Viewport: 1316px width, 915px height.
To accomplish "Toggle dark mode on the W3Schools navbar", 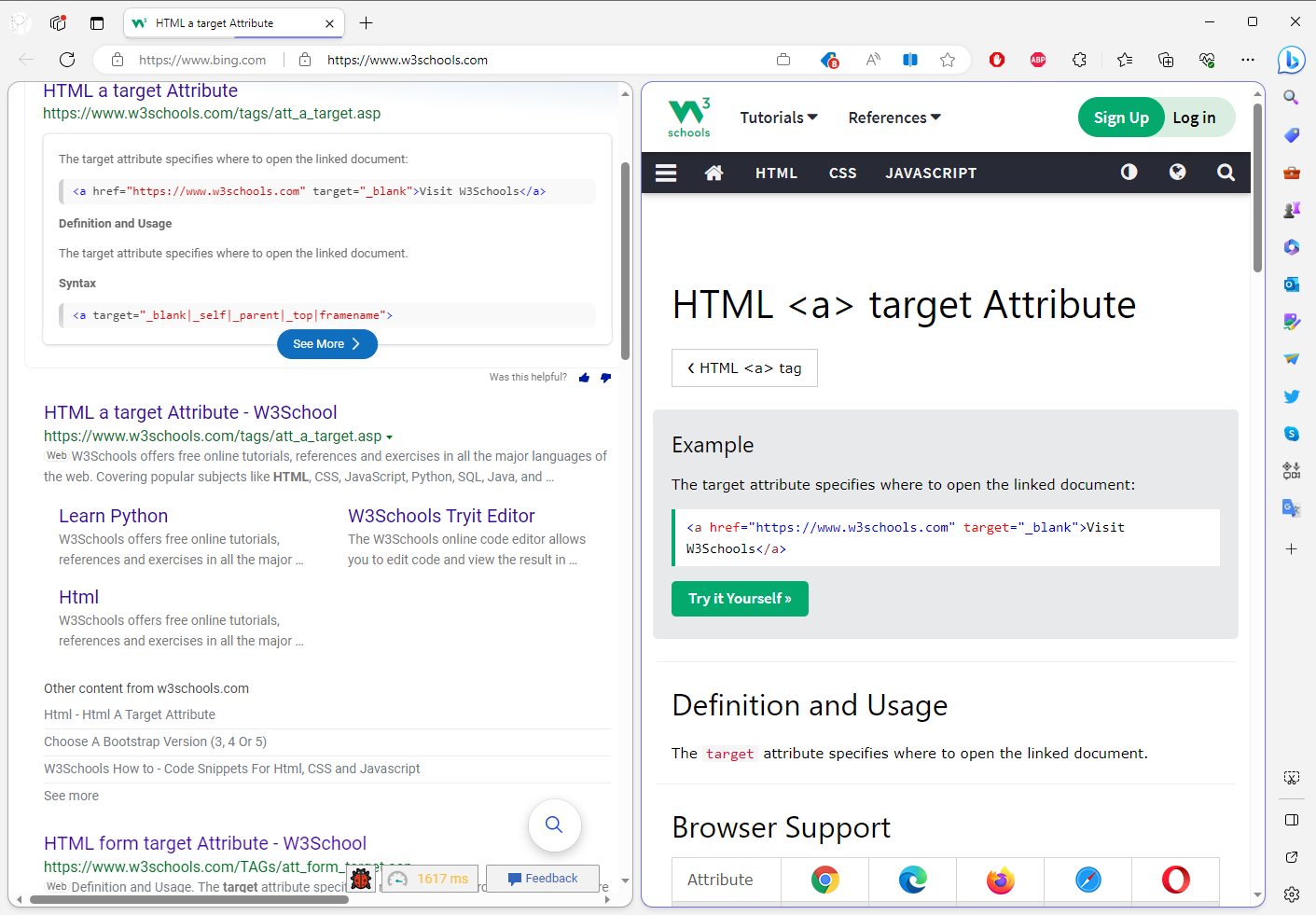I will tap(1129, 172).
